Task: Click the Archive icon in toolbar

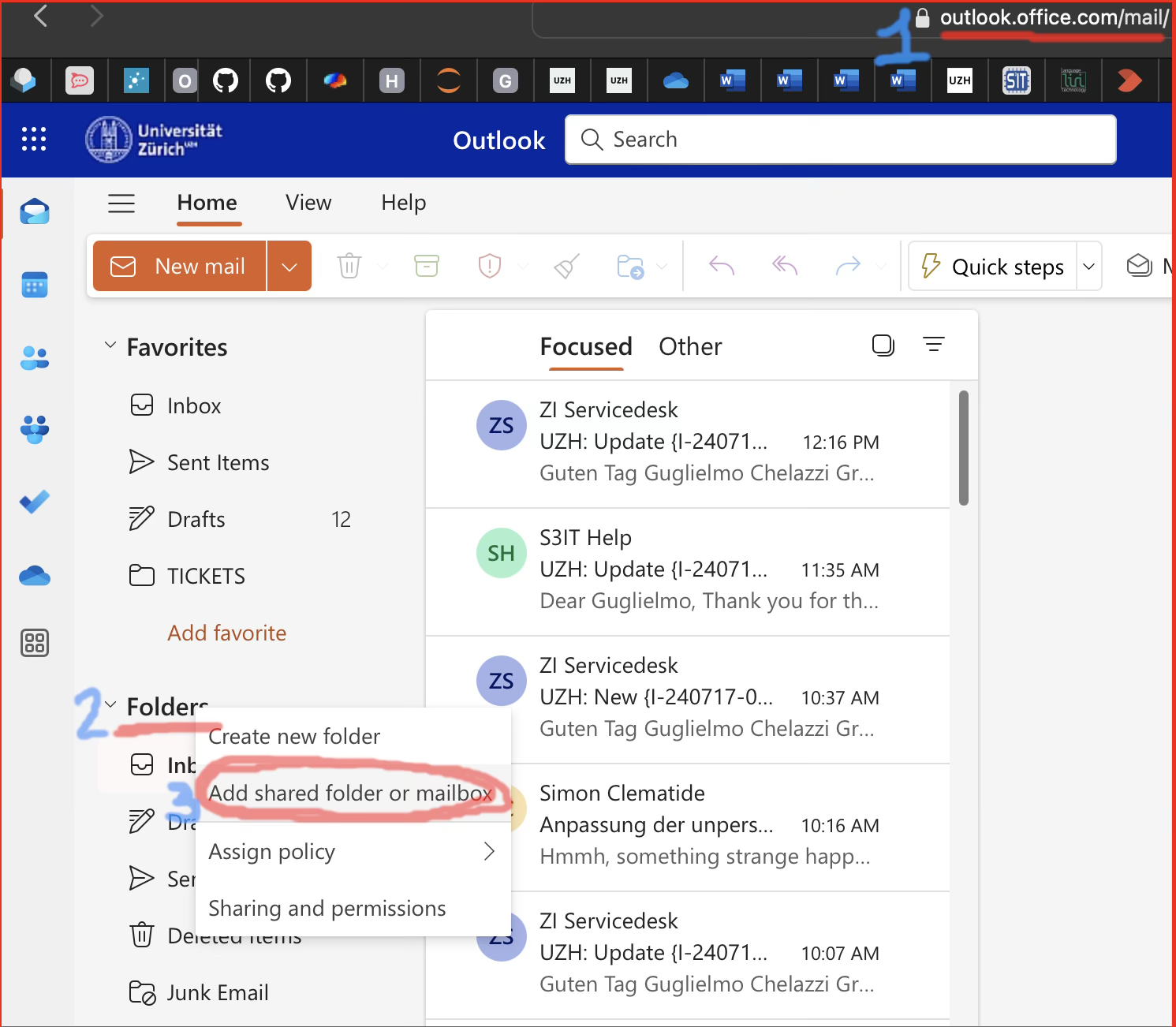Action: pyautogui.click(x=427, y=266)
